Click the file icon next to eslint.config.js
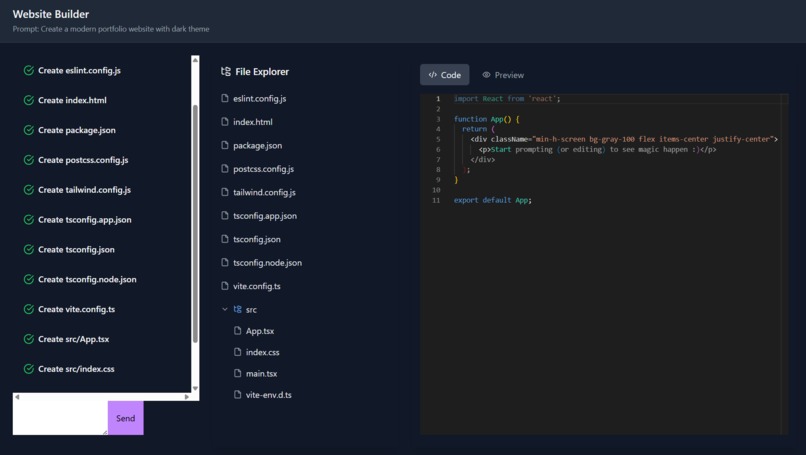806x455 pixels. (225, 98)
